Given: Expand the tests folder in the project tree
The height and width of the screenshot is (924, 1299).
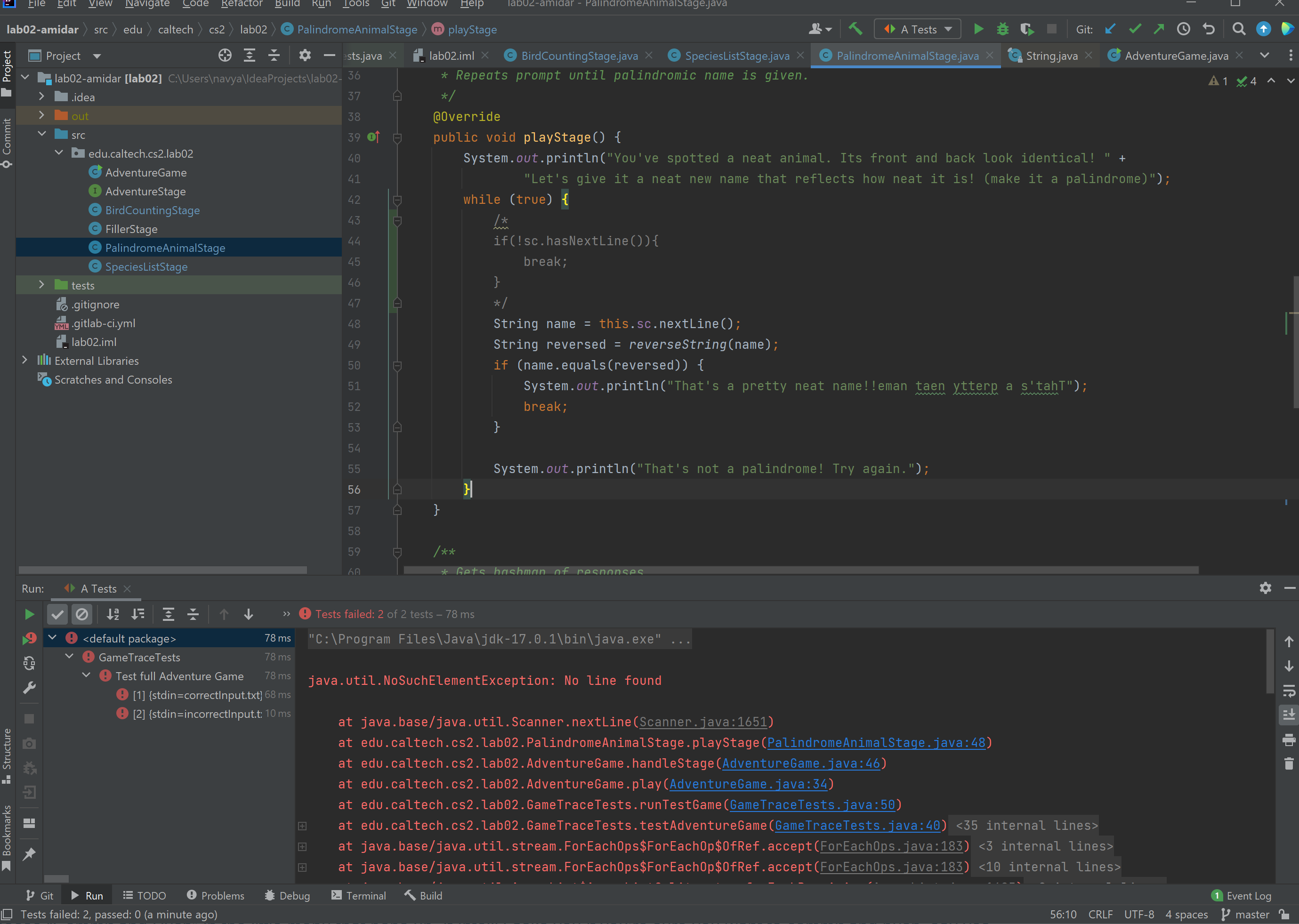Looking at the screenshot, I should [x=41, y=285].
